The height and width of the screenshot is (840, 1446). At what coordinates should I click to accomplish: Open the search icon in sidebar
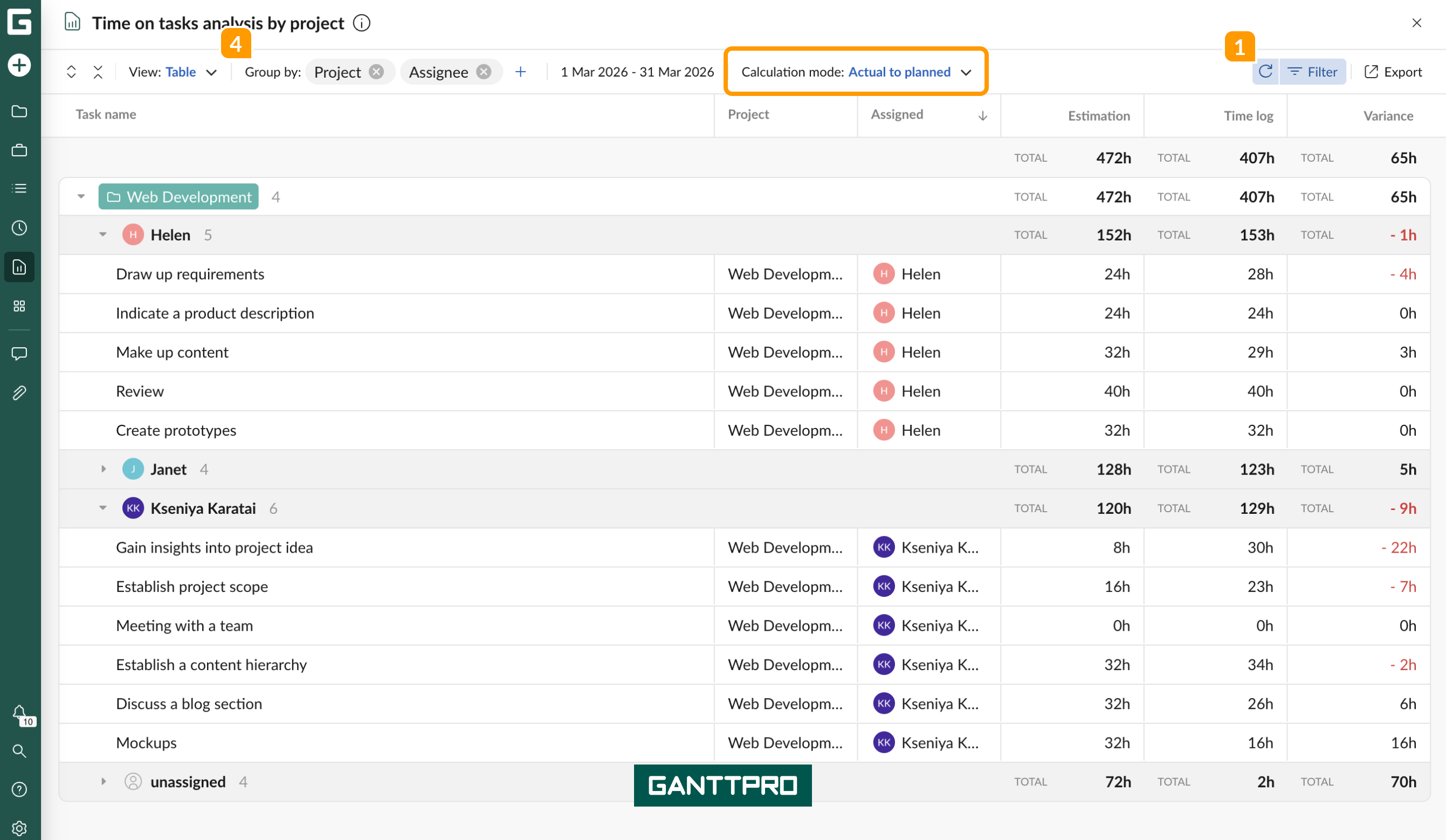[19, 751]
